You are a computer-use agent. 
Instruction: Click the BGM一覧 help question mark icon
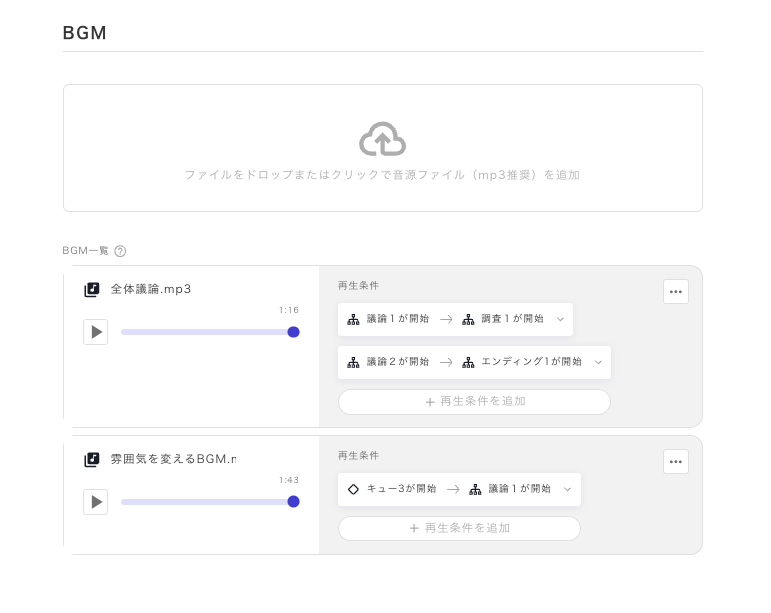coord(120,251)
